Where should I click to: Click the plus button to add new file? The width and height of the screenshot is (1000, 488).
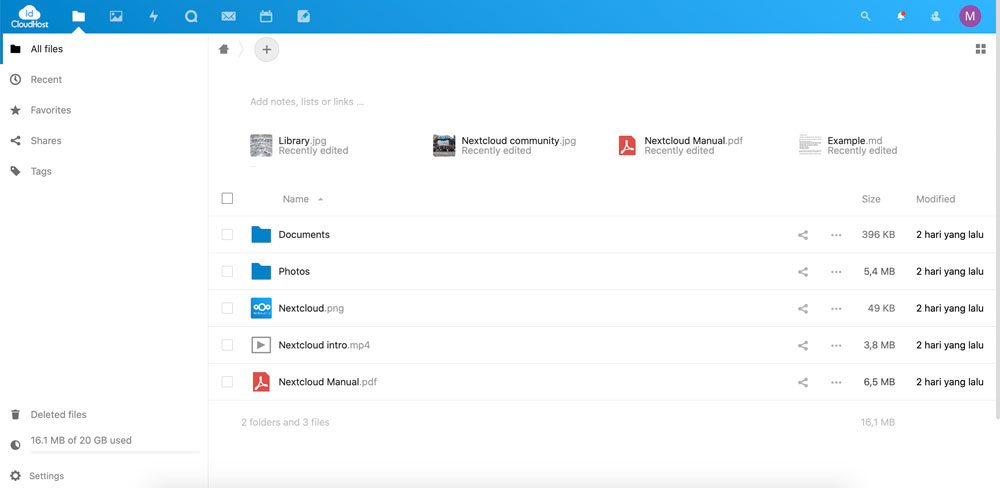coord(267,49)
